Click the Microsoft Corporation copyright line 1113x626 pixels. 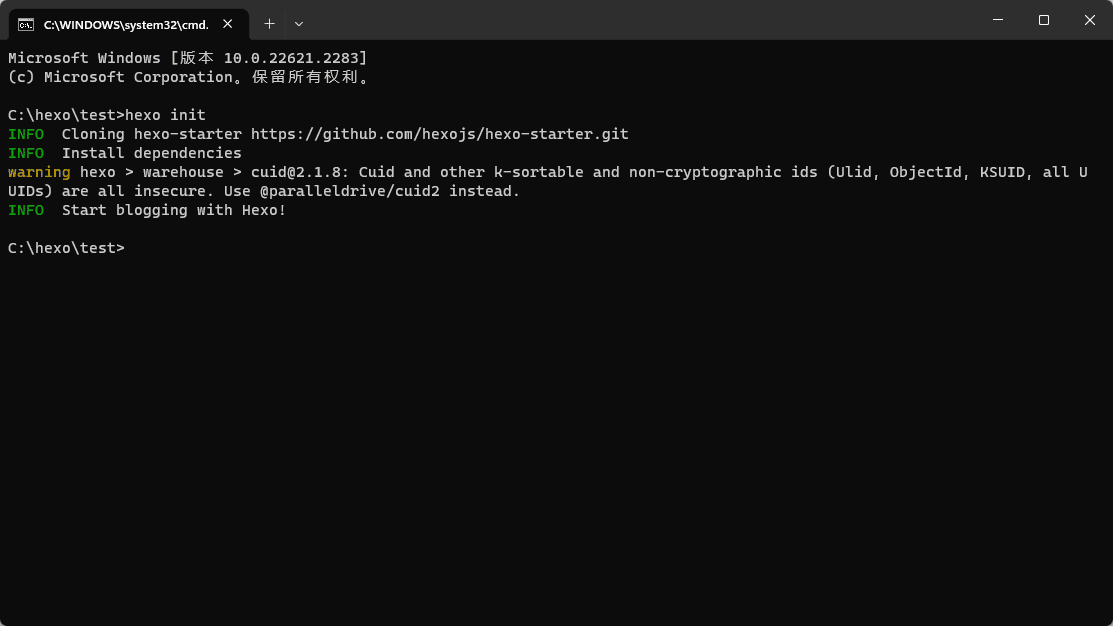tap(189, 77)
